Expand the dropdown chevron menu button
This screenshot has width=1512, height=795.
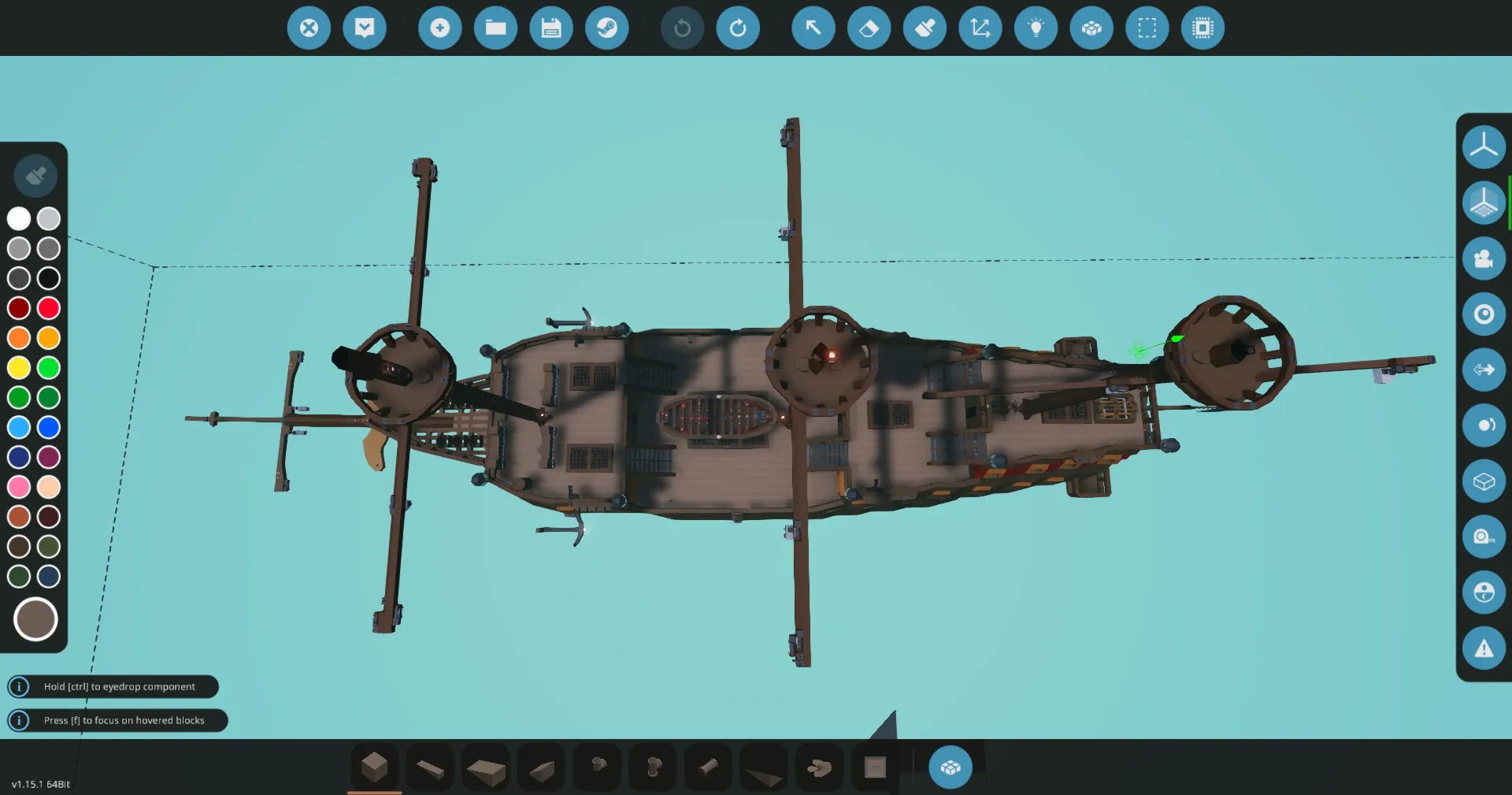pos(365,28)
